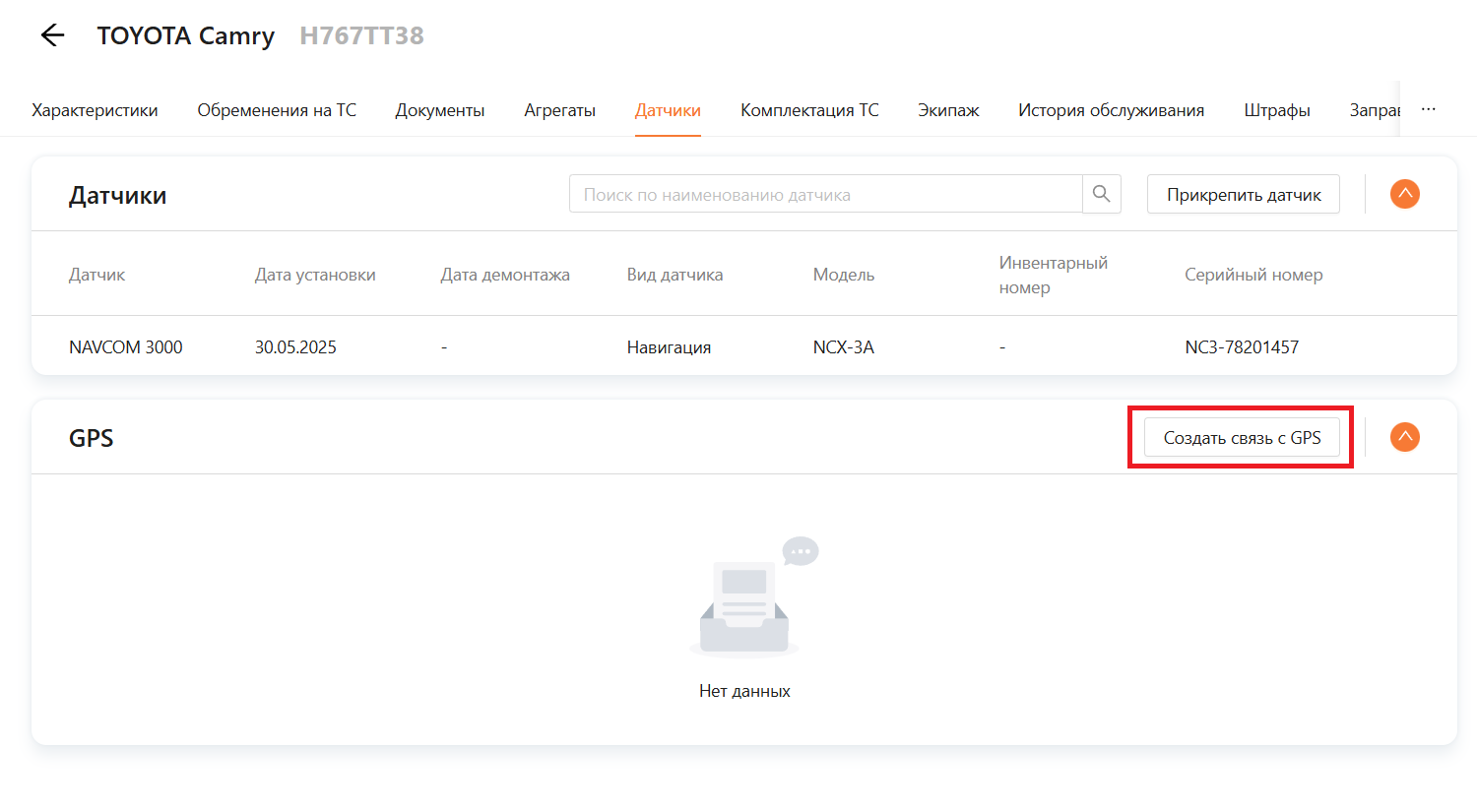1477x812 pixels.
Task: Click the Дата установки column header
Action: 315,275
